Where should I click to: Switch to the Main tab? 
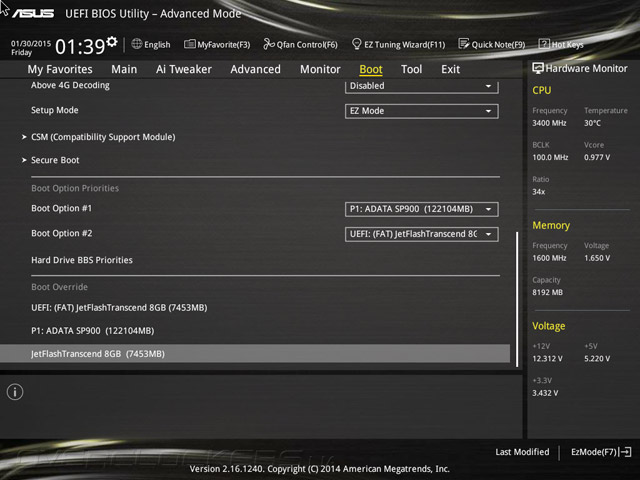click(x=124, y=69)
